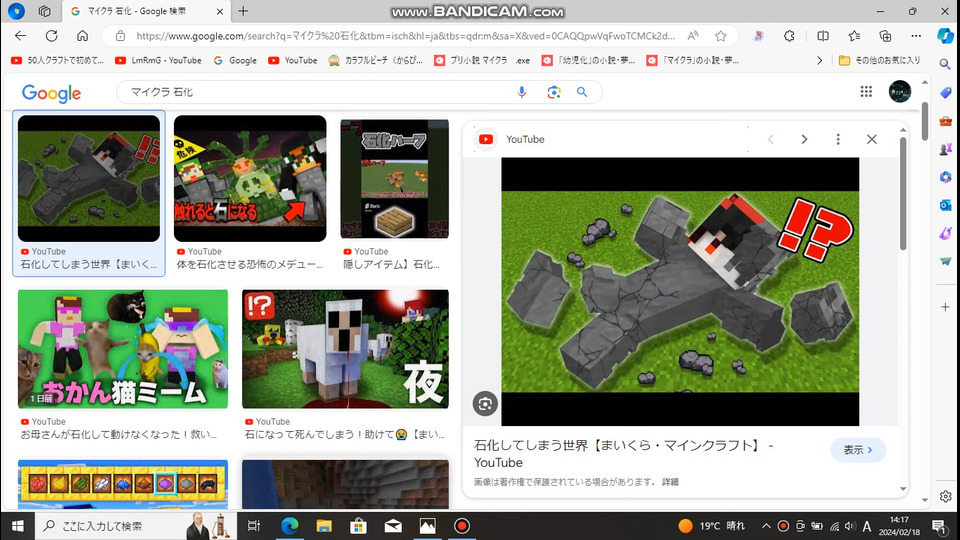Open the 夜 sheep thumbnail
This screenshot has height=540, width=960.
coord(345,349)
